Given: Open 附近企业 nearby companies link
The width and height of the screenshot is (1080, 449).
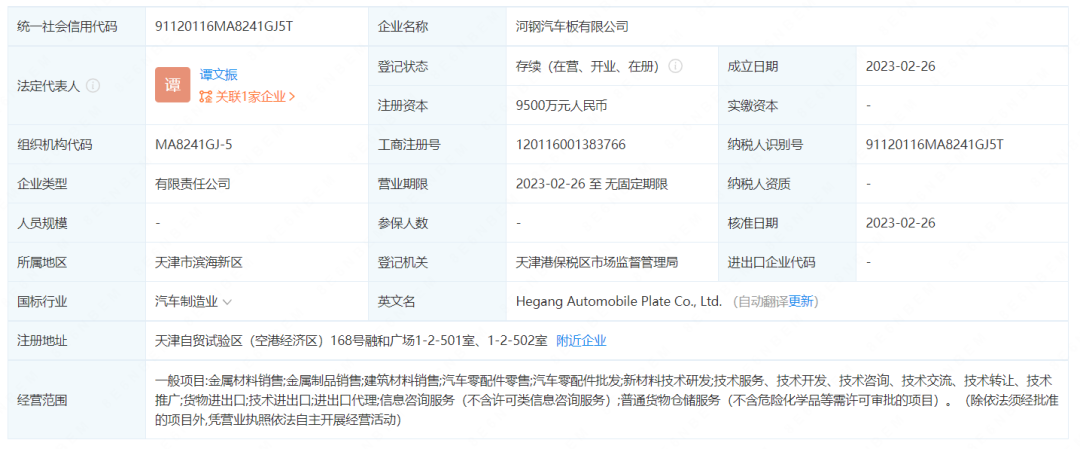Looking at the screenshot, I should 581,341.
